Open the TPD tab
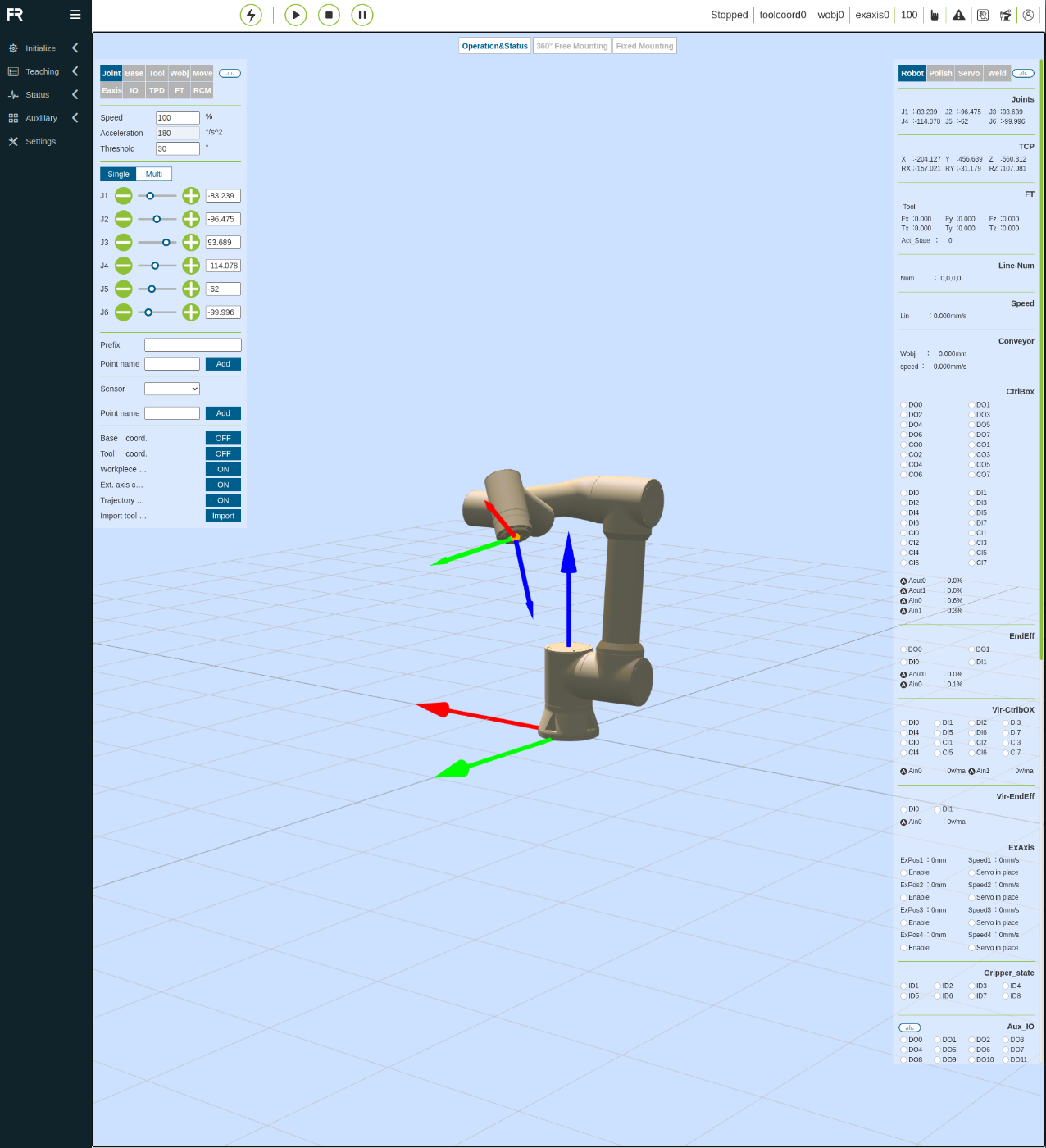The height and width of the screenshot is (1148, 1046). coord(157,90)
